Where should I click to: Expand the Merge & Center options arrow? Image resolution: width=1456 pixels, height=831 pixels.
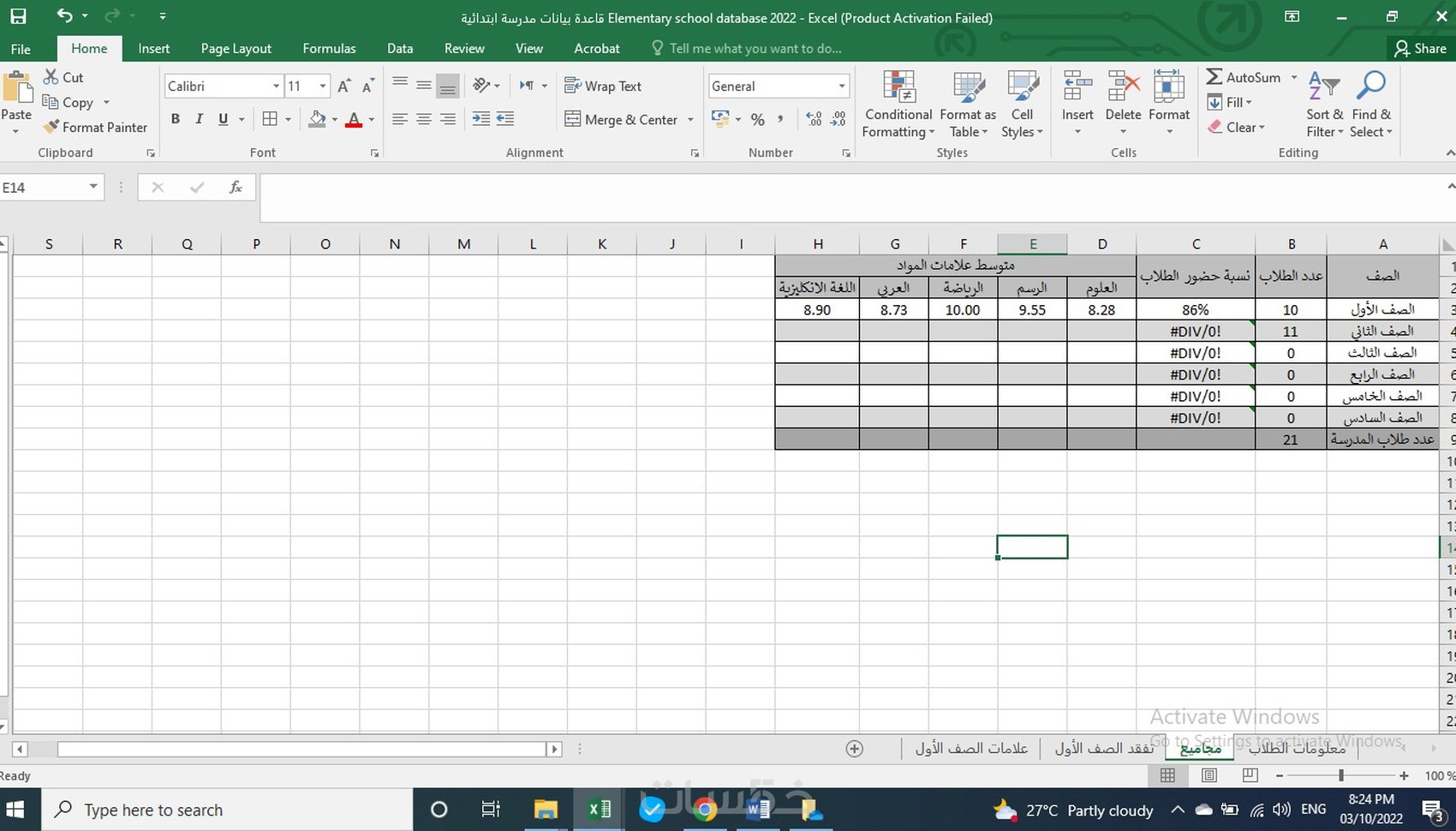pos(690,119)
